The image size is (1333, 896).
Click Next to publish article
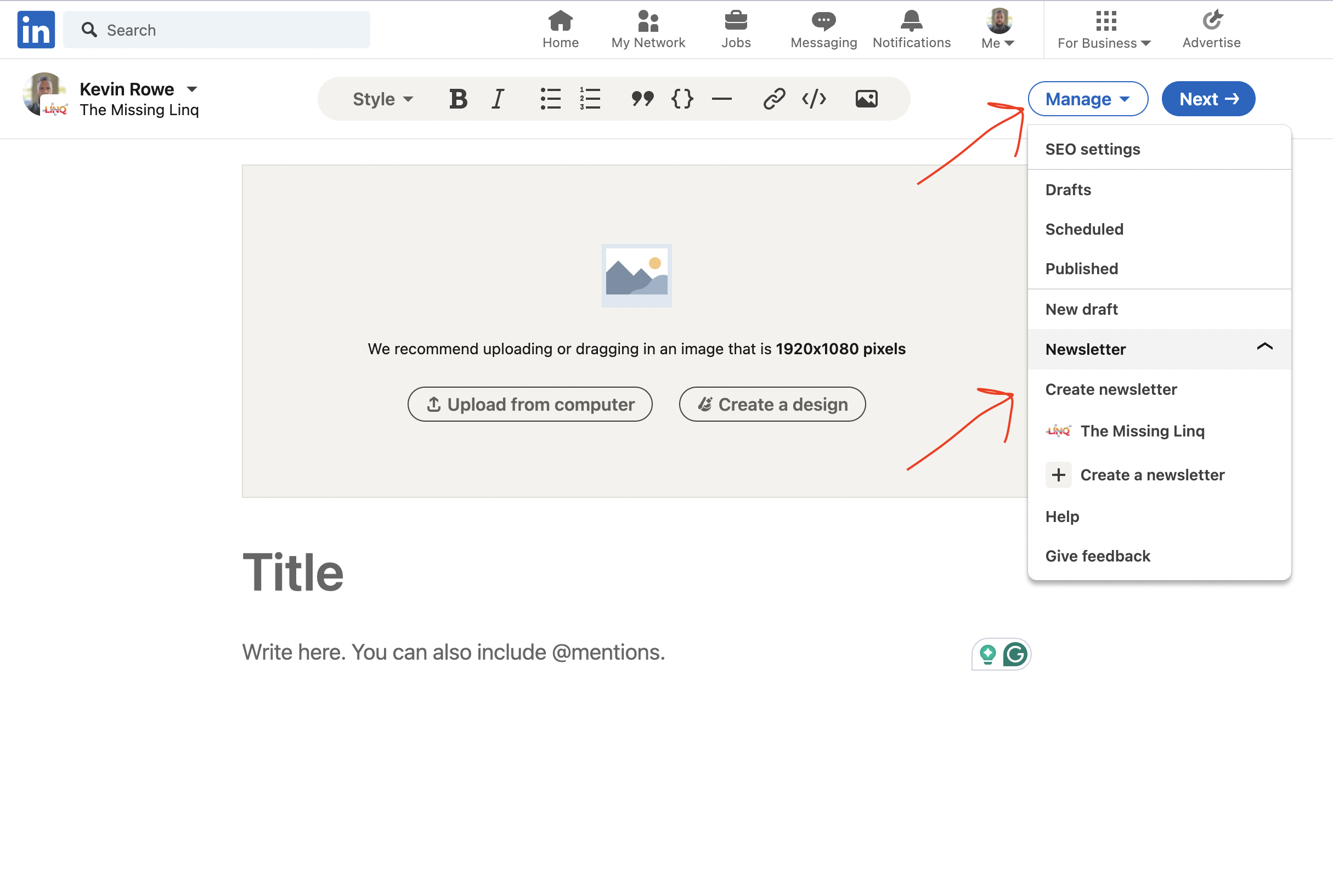tap(1208, 98)
